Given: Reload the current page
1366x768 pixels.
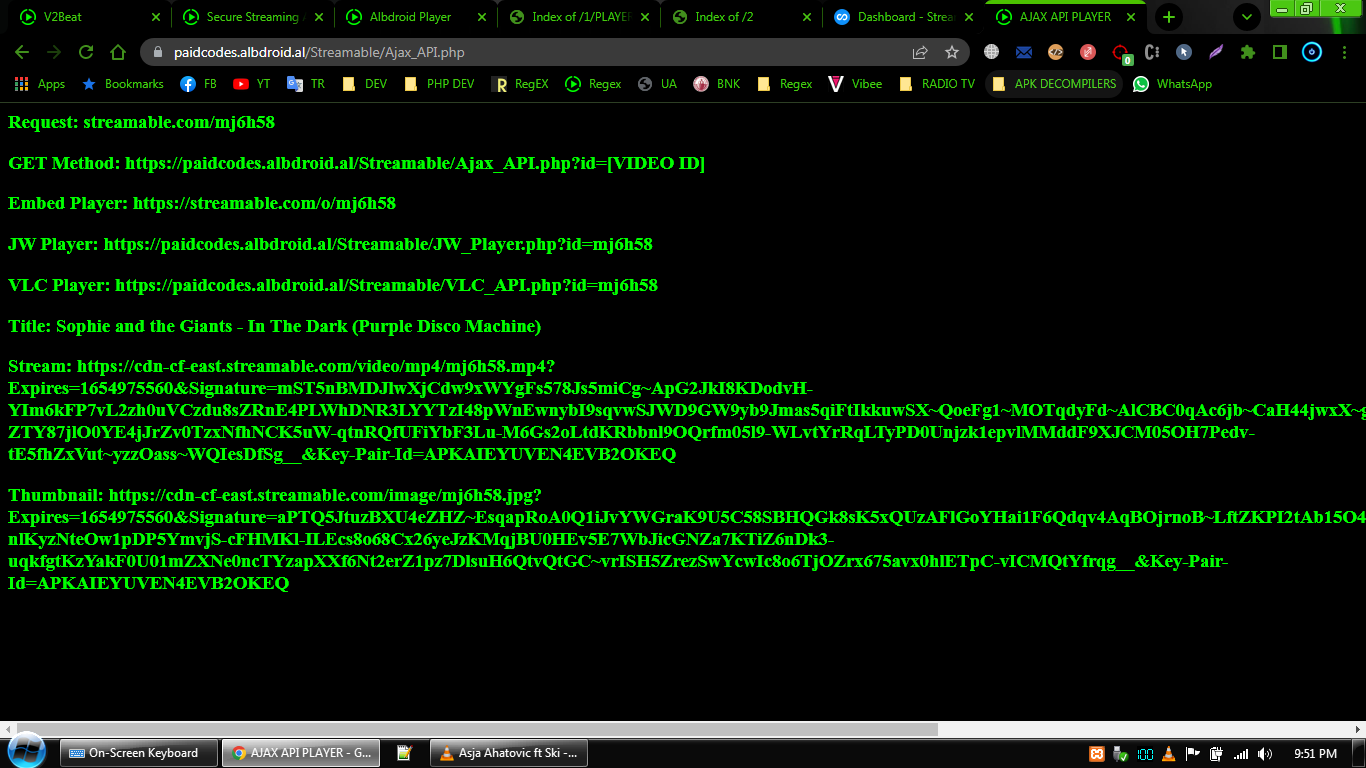Looking at the screenshot, I should coord(86,52).
